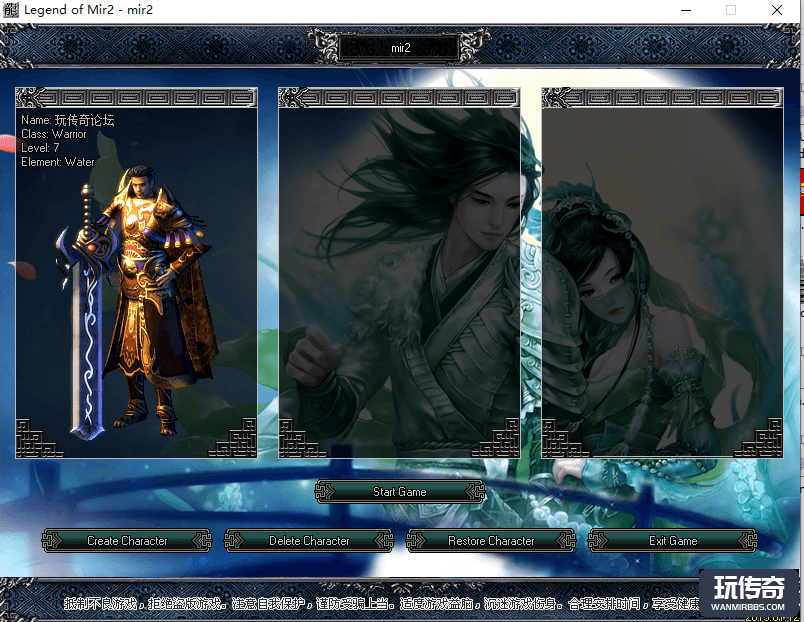Click the Legend of Mir2 window icon
This screenshot has height=622, width=804.
10,10
